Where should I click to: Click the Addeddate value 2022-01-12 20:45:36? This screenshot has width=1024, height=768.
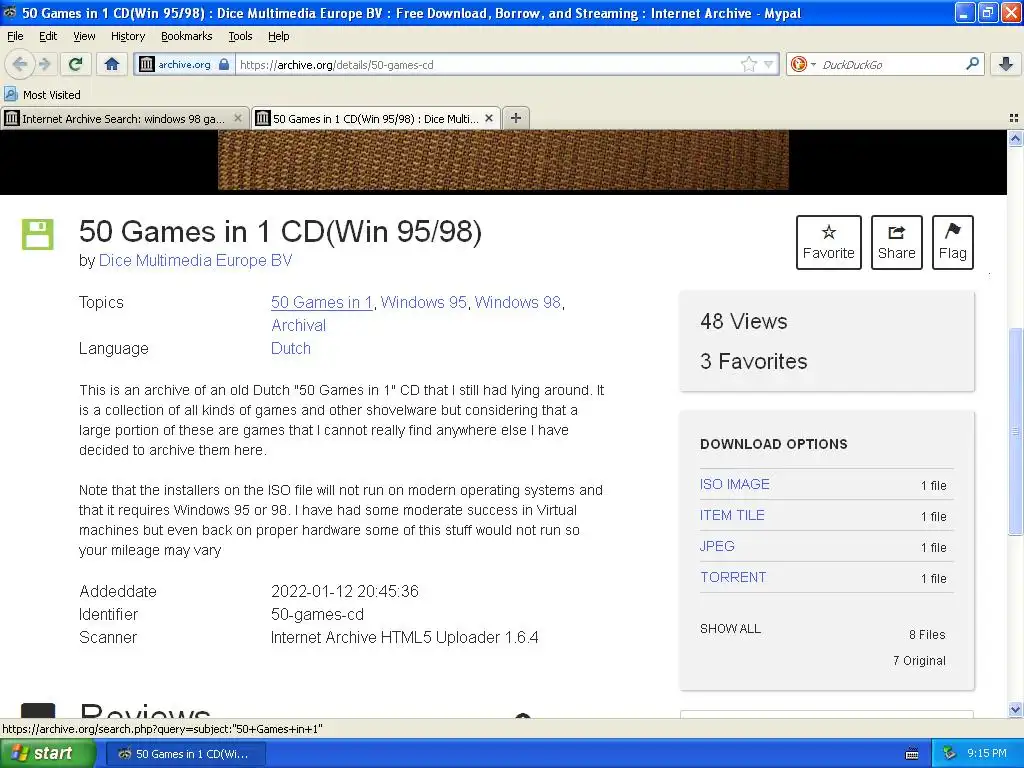pyautogui.click(x=345, y=591)
